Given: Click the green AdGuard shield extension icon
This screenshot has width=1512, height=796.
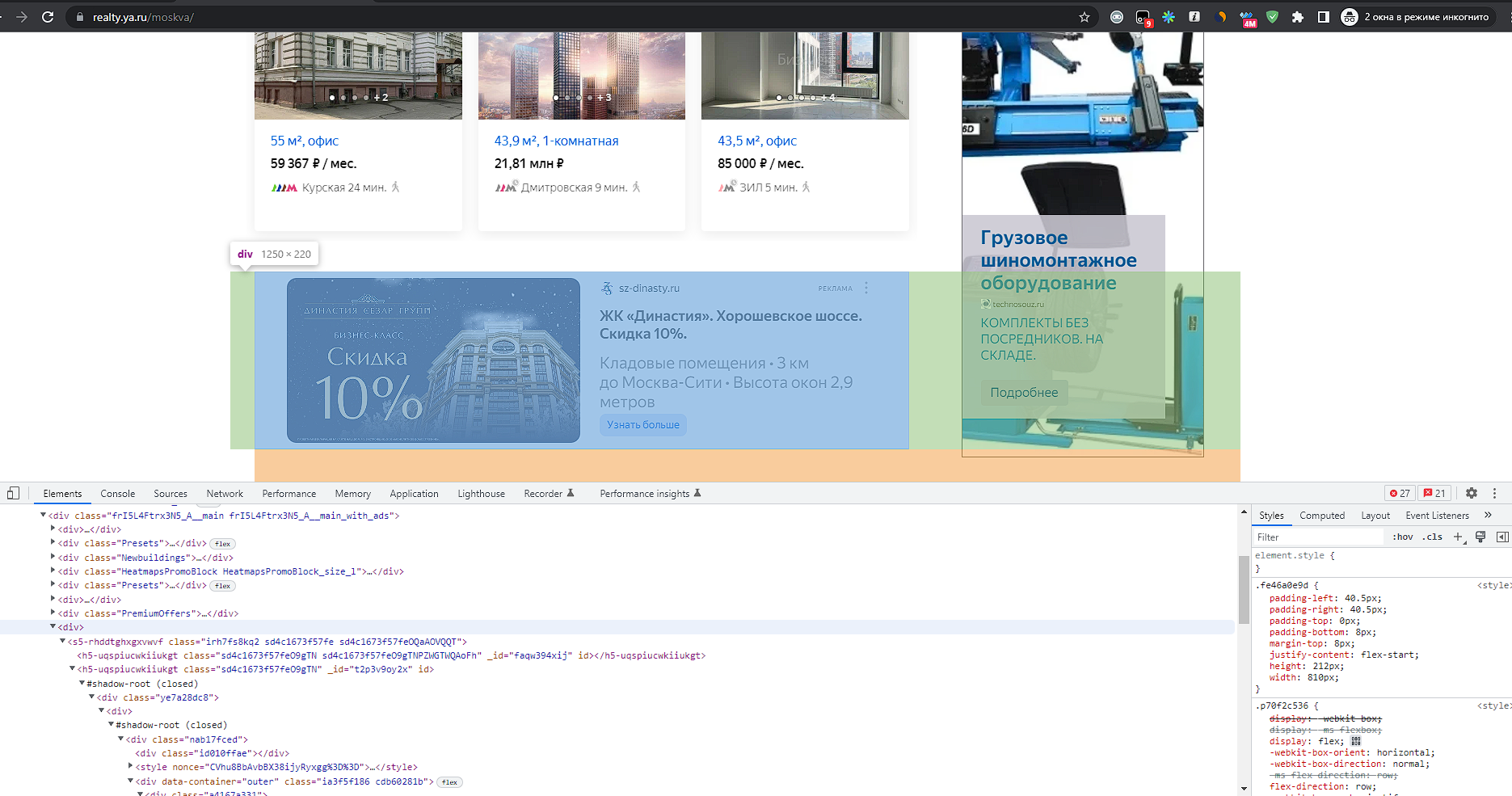Looking at the screenshot, I should (1271, 16).
